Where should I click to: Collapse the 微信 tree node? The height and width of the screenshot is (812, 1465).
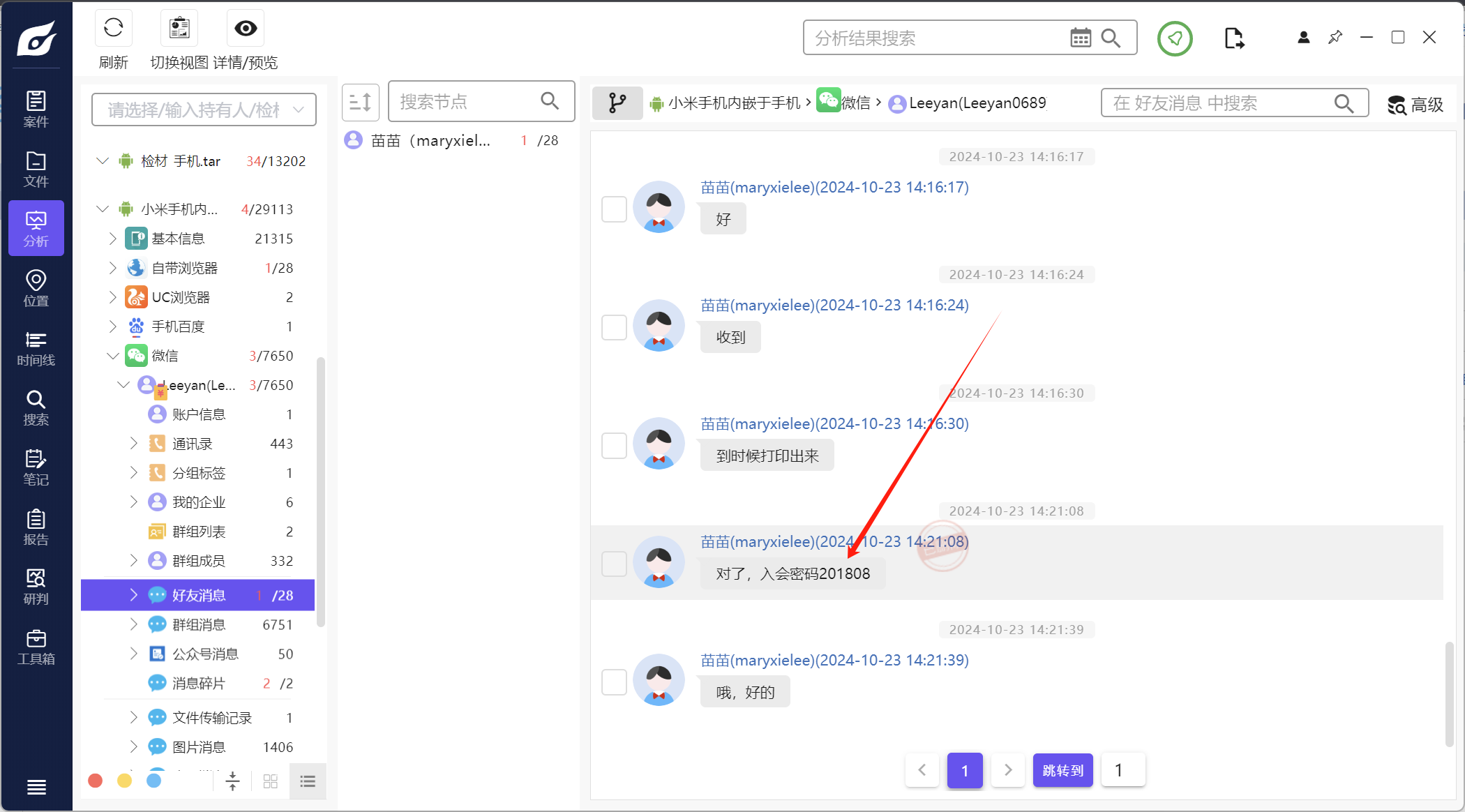point(113,356)
